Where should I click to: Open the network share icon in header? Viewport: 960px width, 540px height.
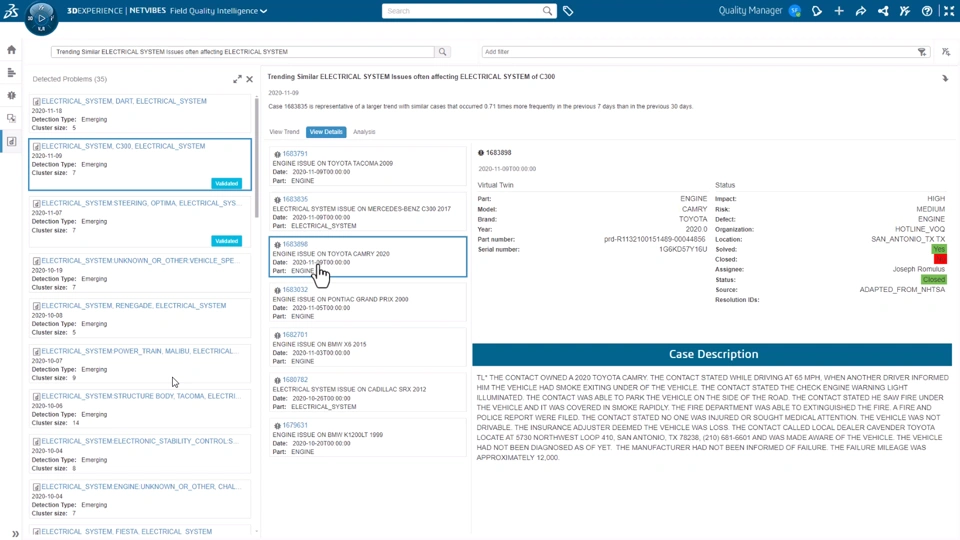click(883, 11)
